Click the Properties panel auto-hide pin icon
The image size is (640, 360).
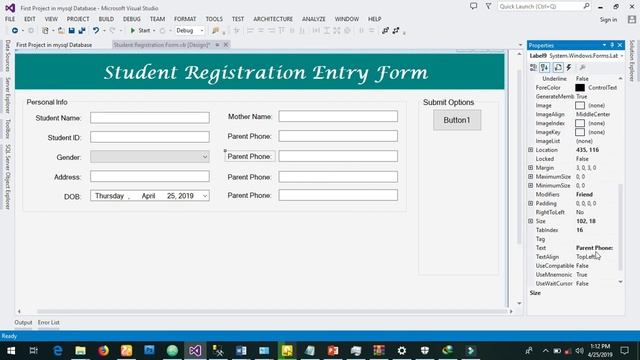pos(612,45)
